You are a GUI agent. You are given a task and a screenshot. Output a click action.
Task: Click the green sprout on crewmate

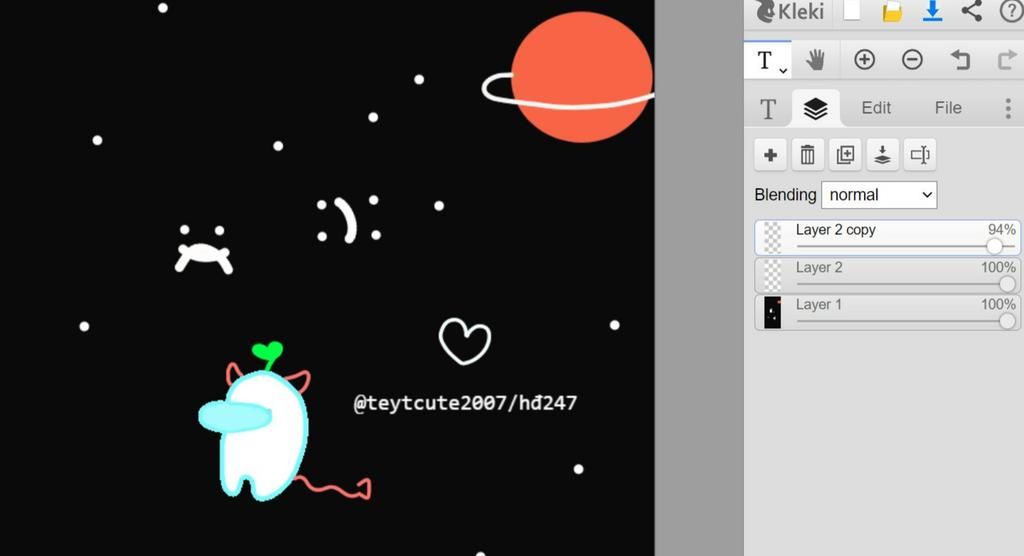tap(267, 354)
